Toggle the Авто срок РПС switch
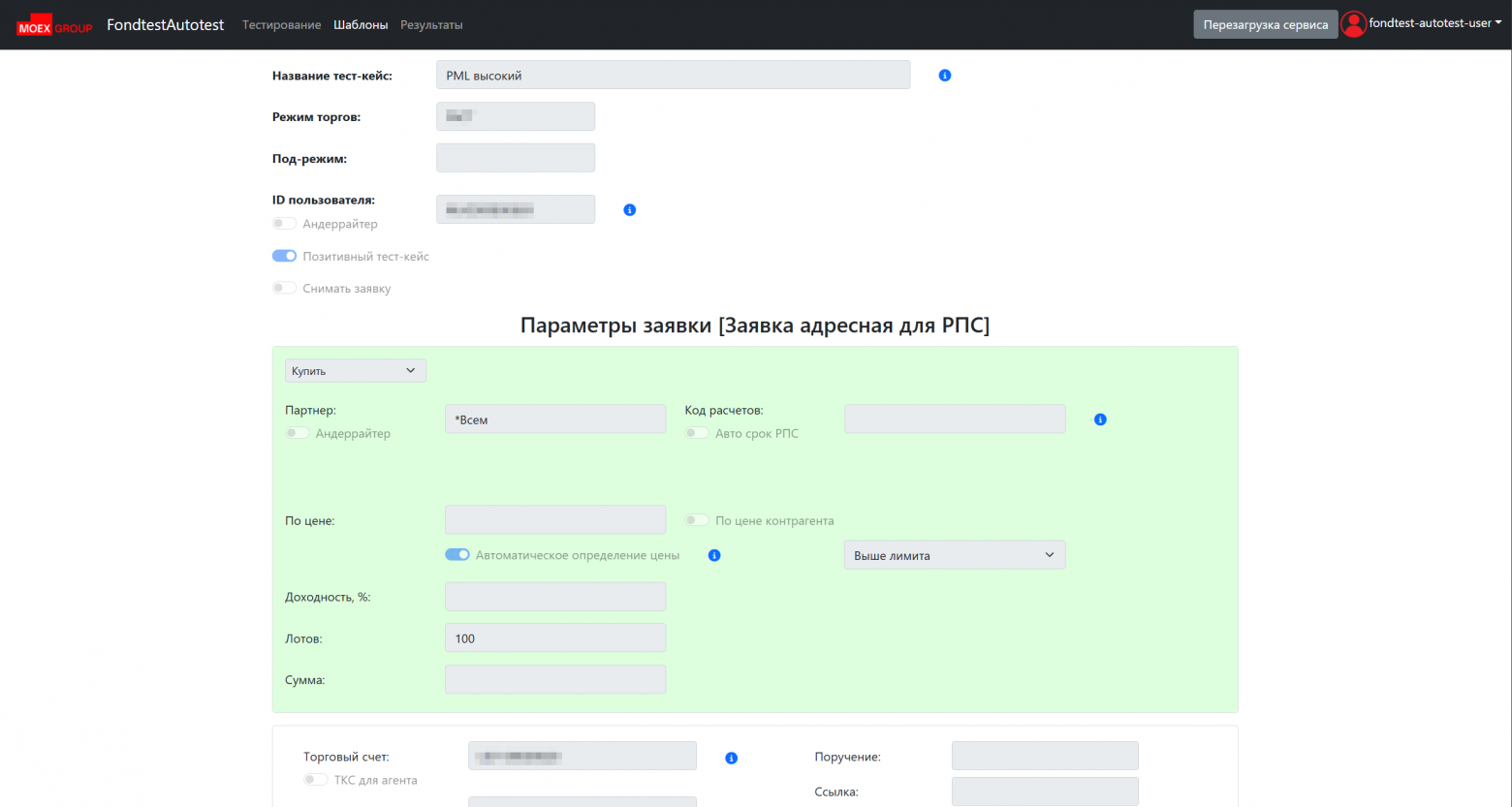Viewport: 1512px width, 807px height. tap(697, 433)
